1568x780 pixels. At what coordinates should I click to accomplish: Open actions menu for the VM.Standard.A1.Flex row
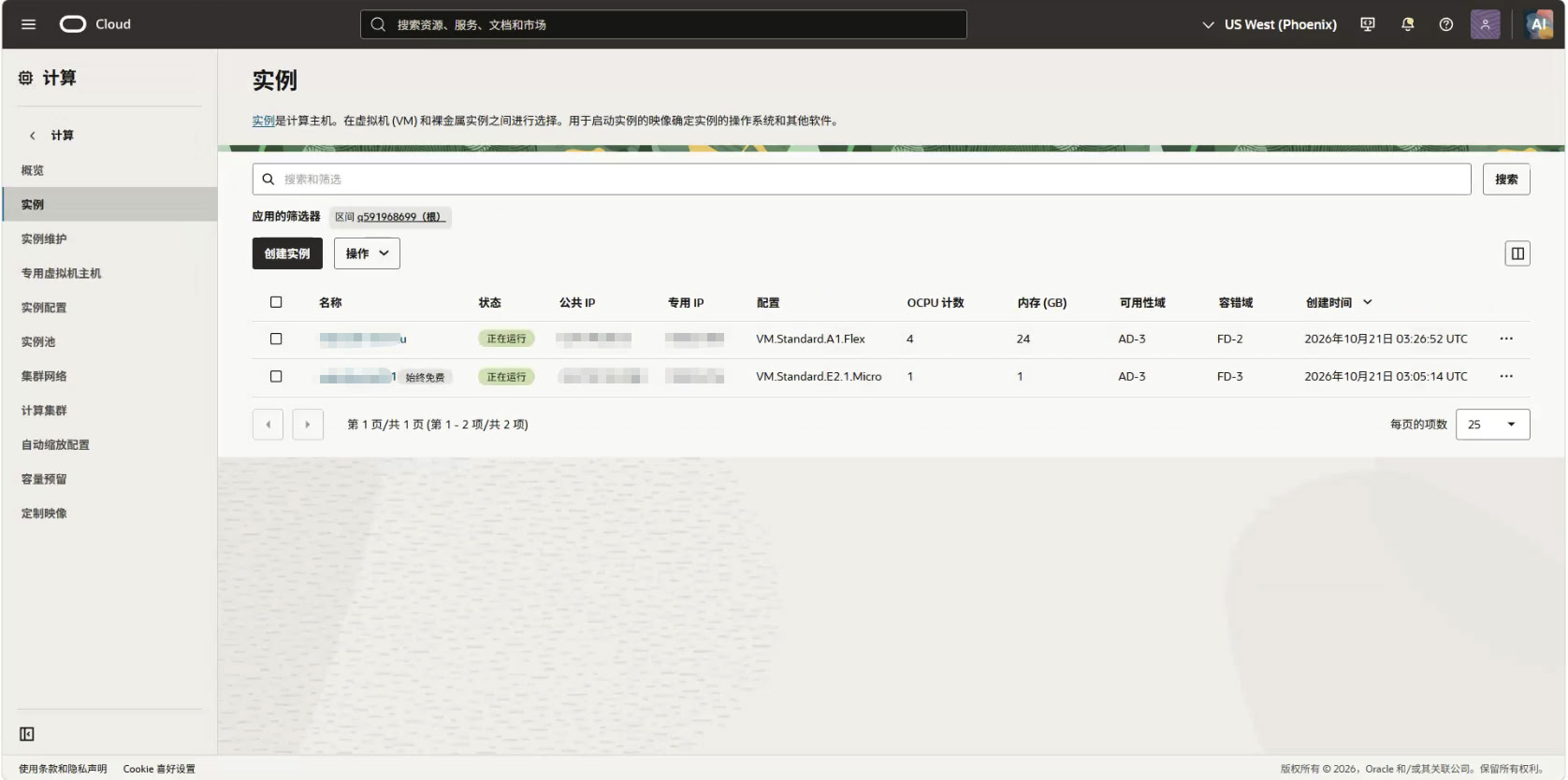(1506, 339)
